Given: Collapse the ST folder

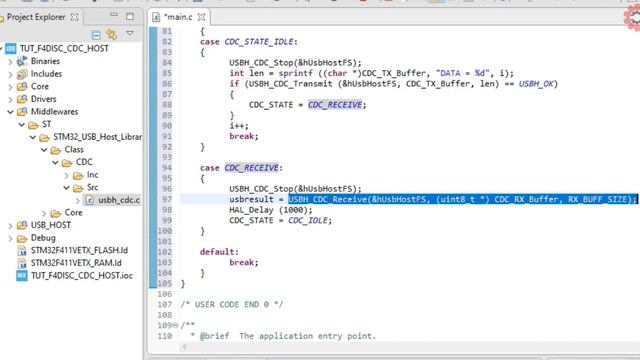Looking at the screenshot, I should pos(22,125).
